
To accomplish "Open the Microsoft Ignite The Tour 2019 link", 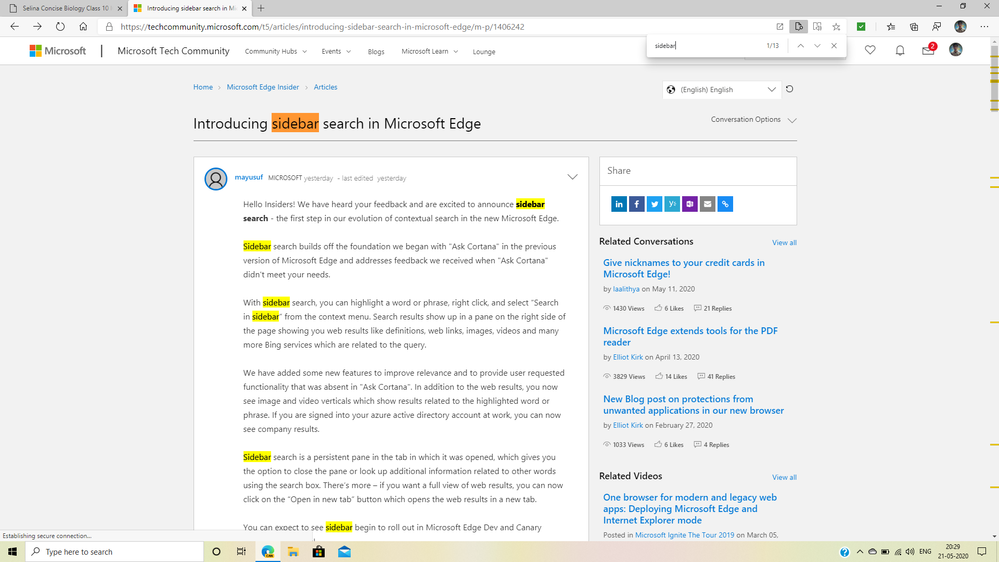I will point(684,535).
